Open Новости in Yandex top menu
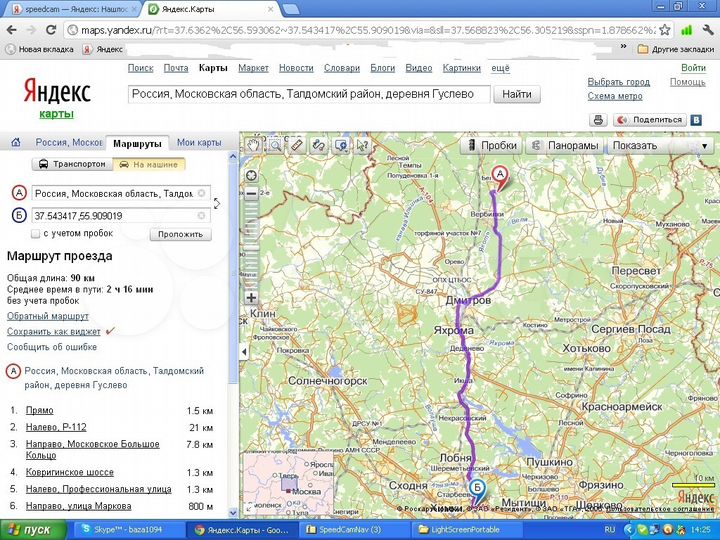Screen dimensions: 720x540 click(x=296, y=68)
